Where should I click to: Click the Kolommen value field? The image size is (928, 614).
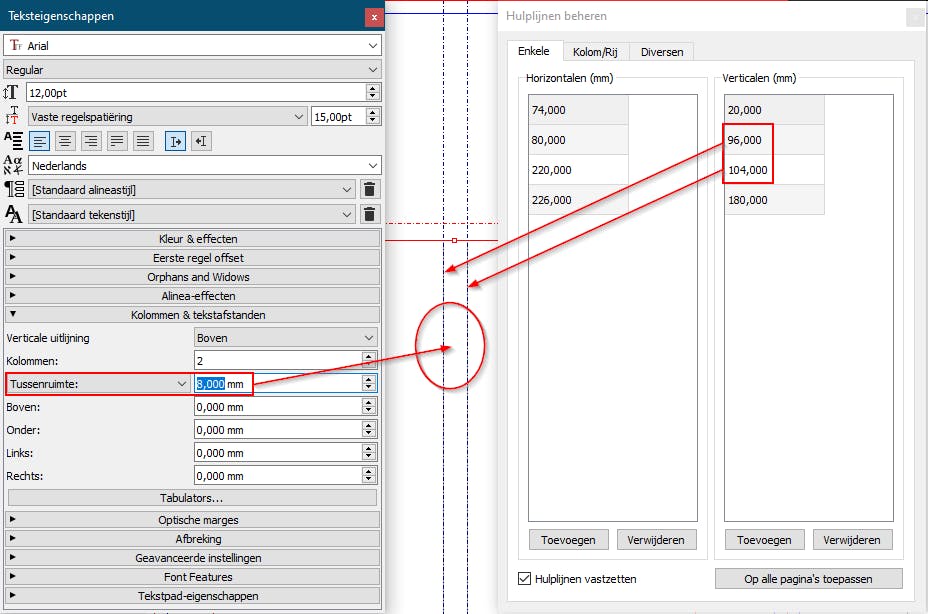tap(278, 361)
